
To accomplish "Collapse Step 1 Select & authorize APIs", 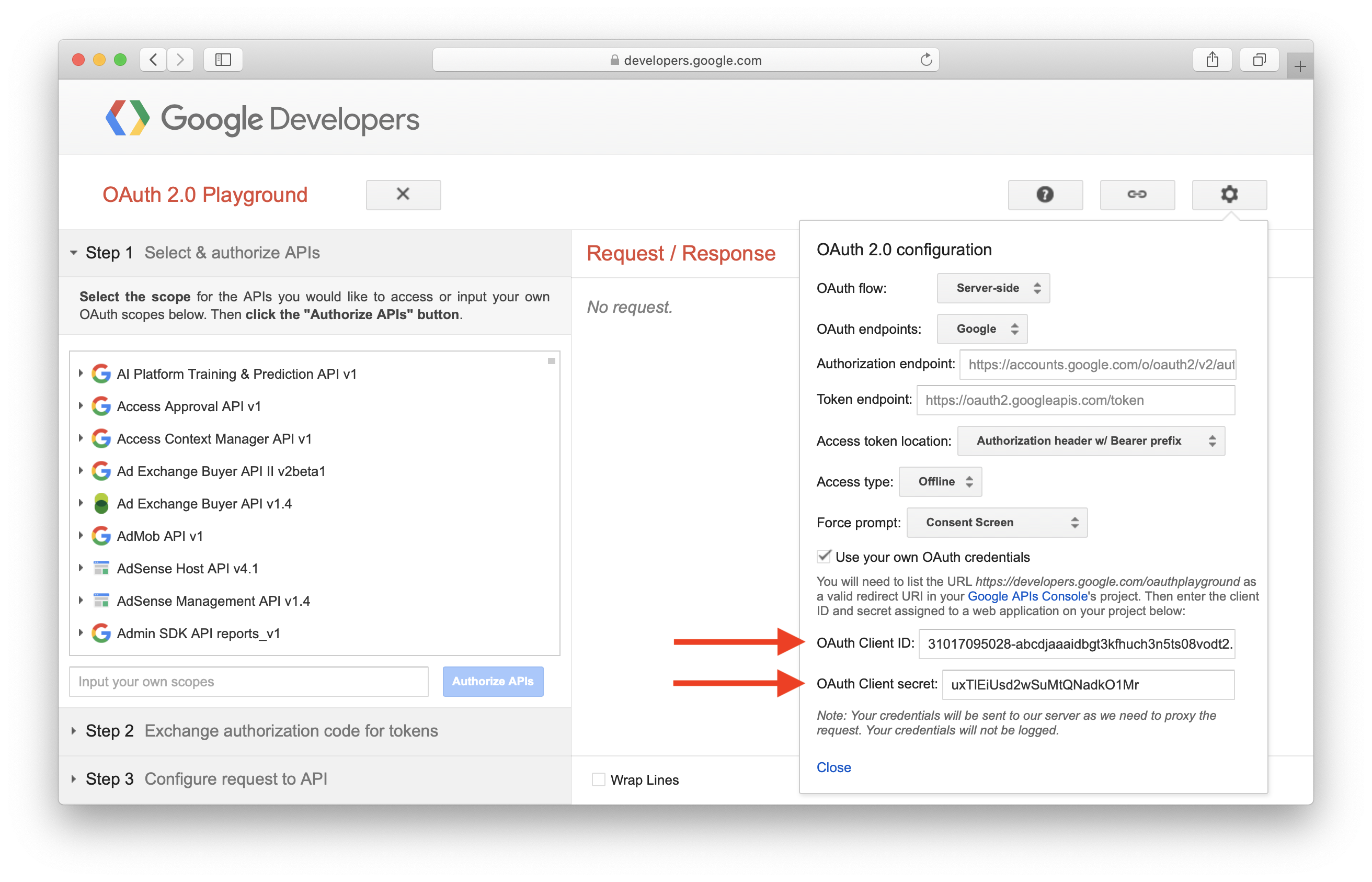I will pyautogui.click(x=315, y=253).
